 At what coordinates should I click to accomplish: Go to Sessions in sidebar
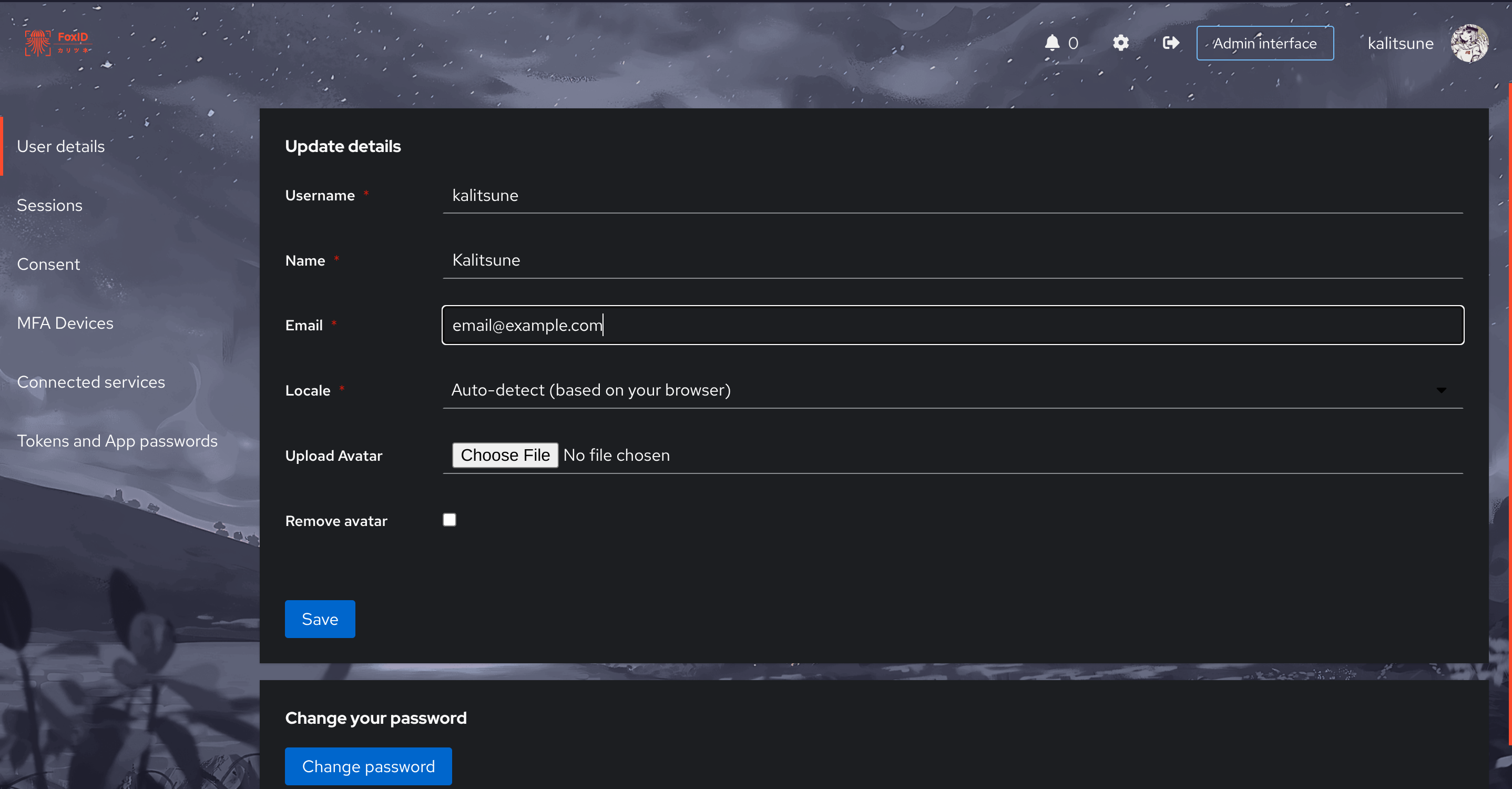coord(50,205)
